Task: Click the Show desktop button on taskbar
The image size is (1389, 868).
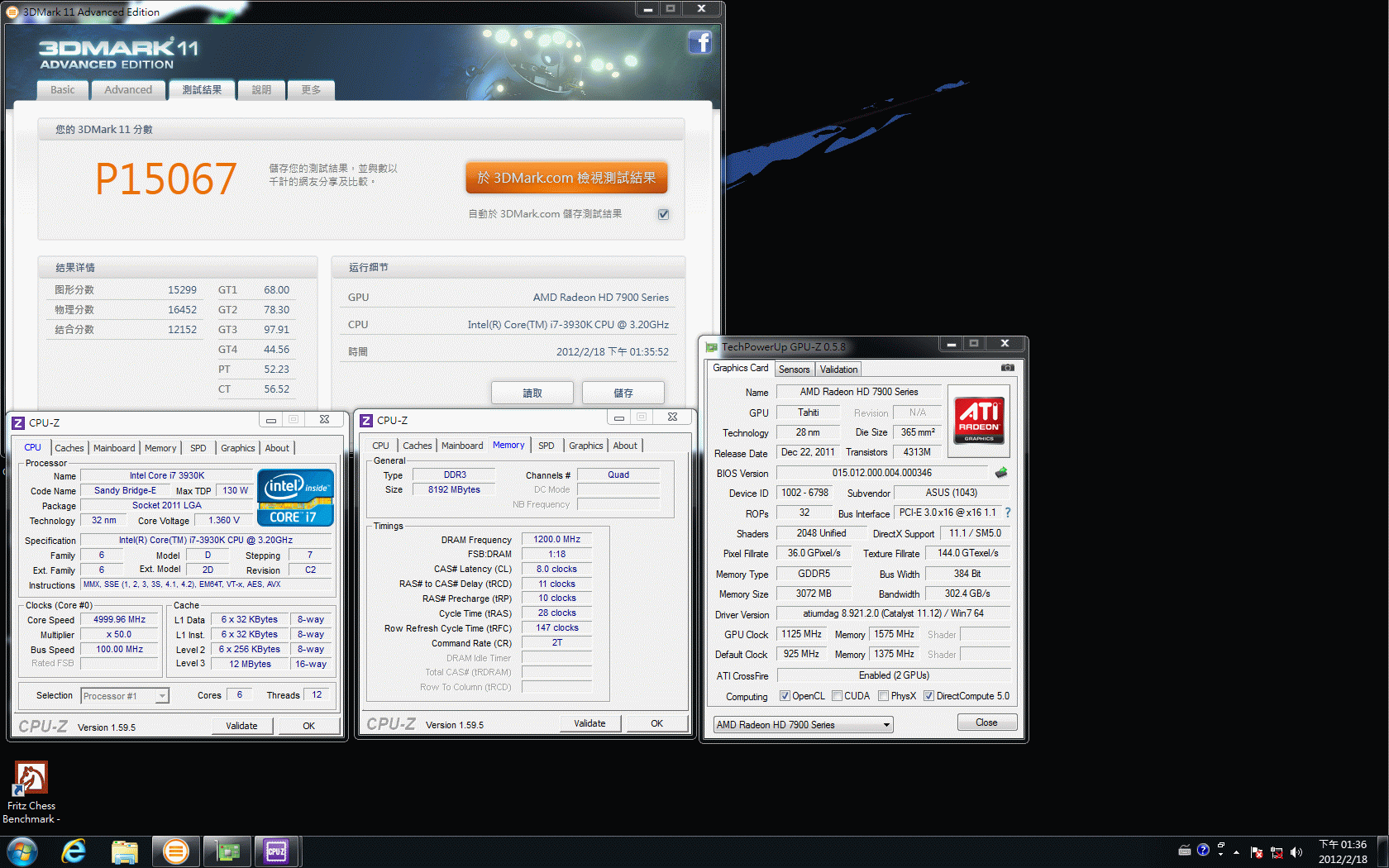Action: pos(1382,851)
